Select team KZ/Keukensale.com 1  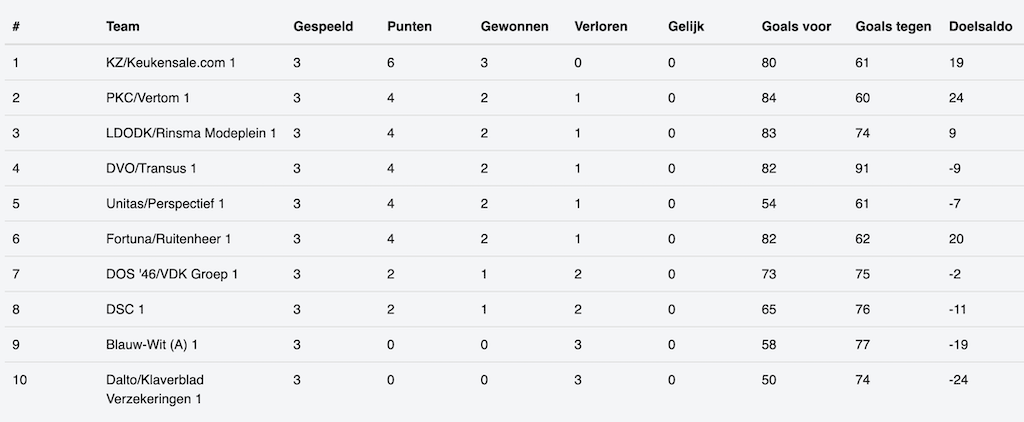(171, 63)
